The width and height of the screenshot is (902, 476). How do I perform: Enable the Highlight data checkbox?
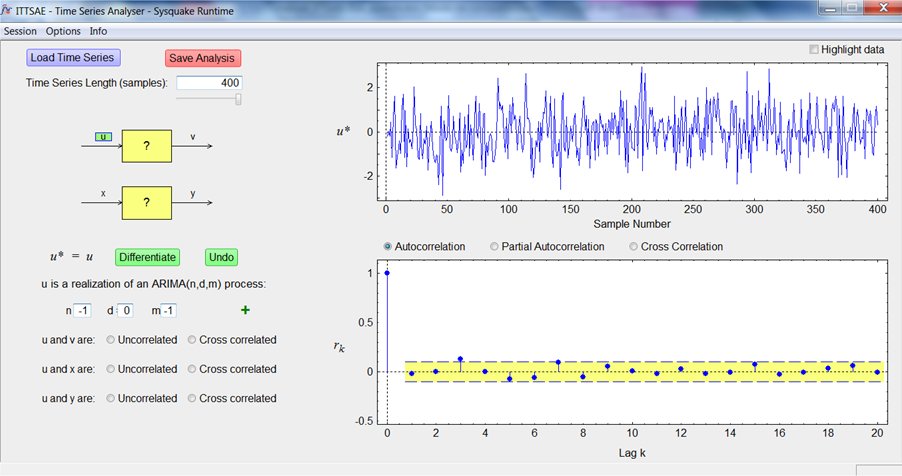click(x=813, y=49)
